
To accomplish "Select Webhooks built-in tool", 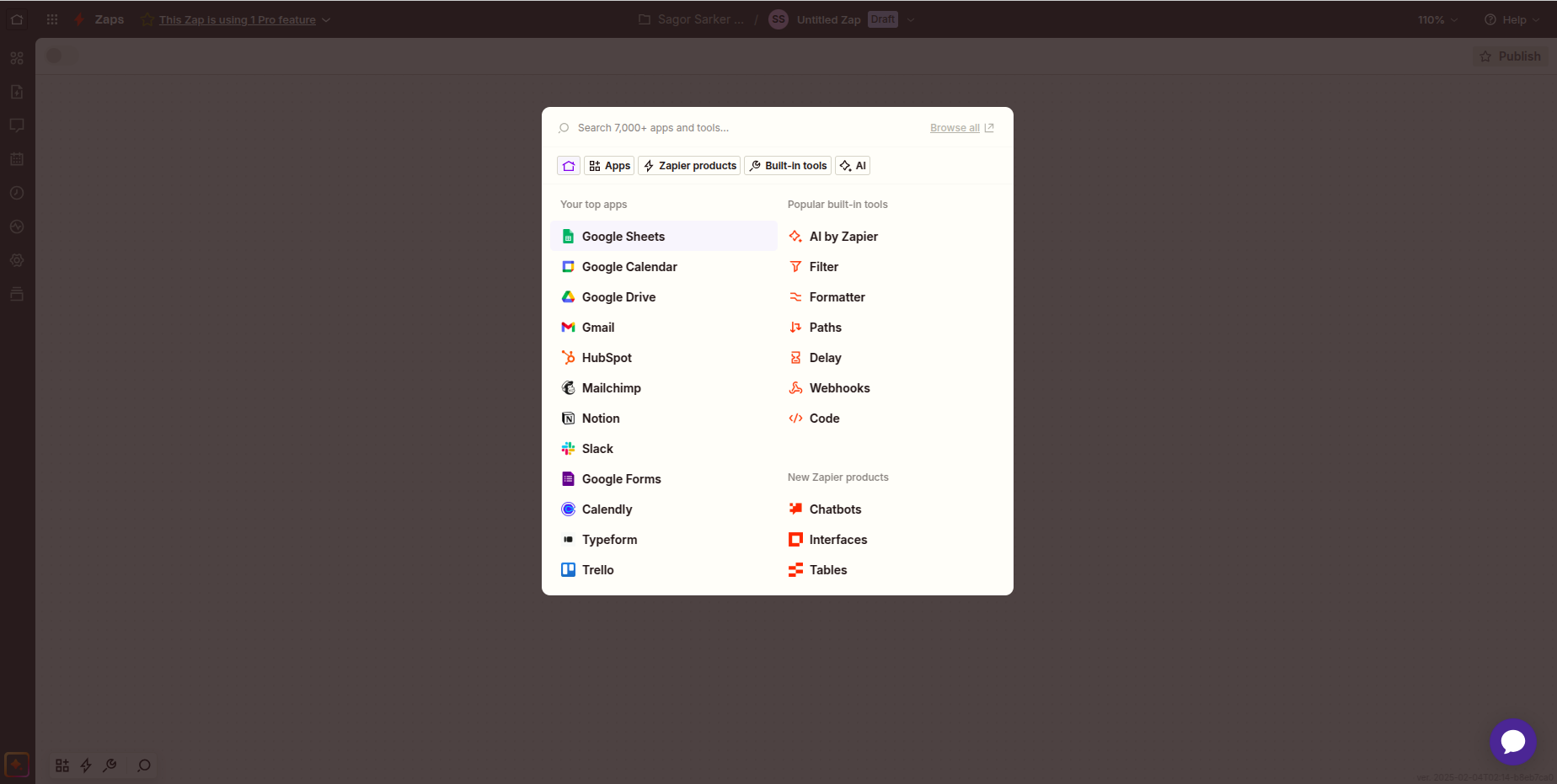I will coord(891,388).
